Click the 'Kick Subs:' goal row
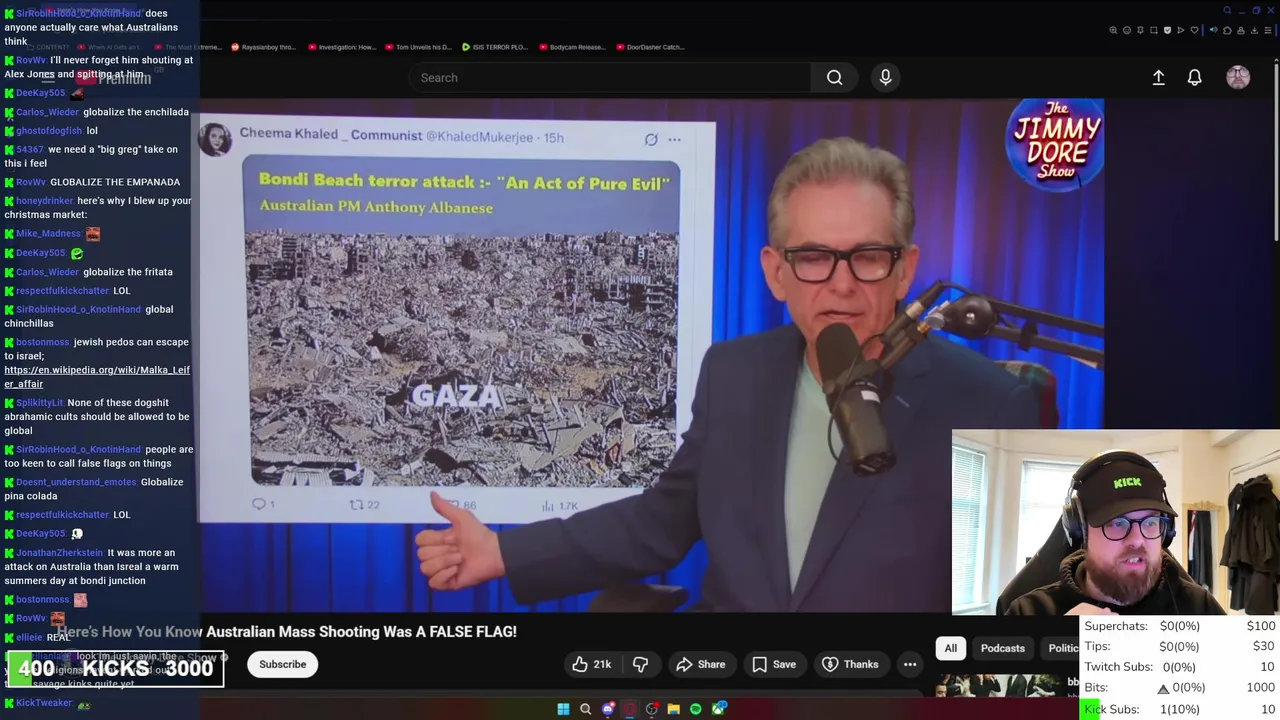The height and width of the screenshot is (720, 1280). click(1179, 709)
